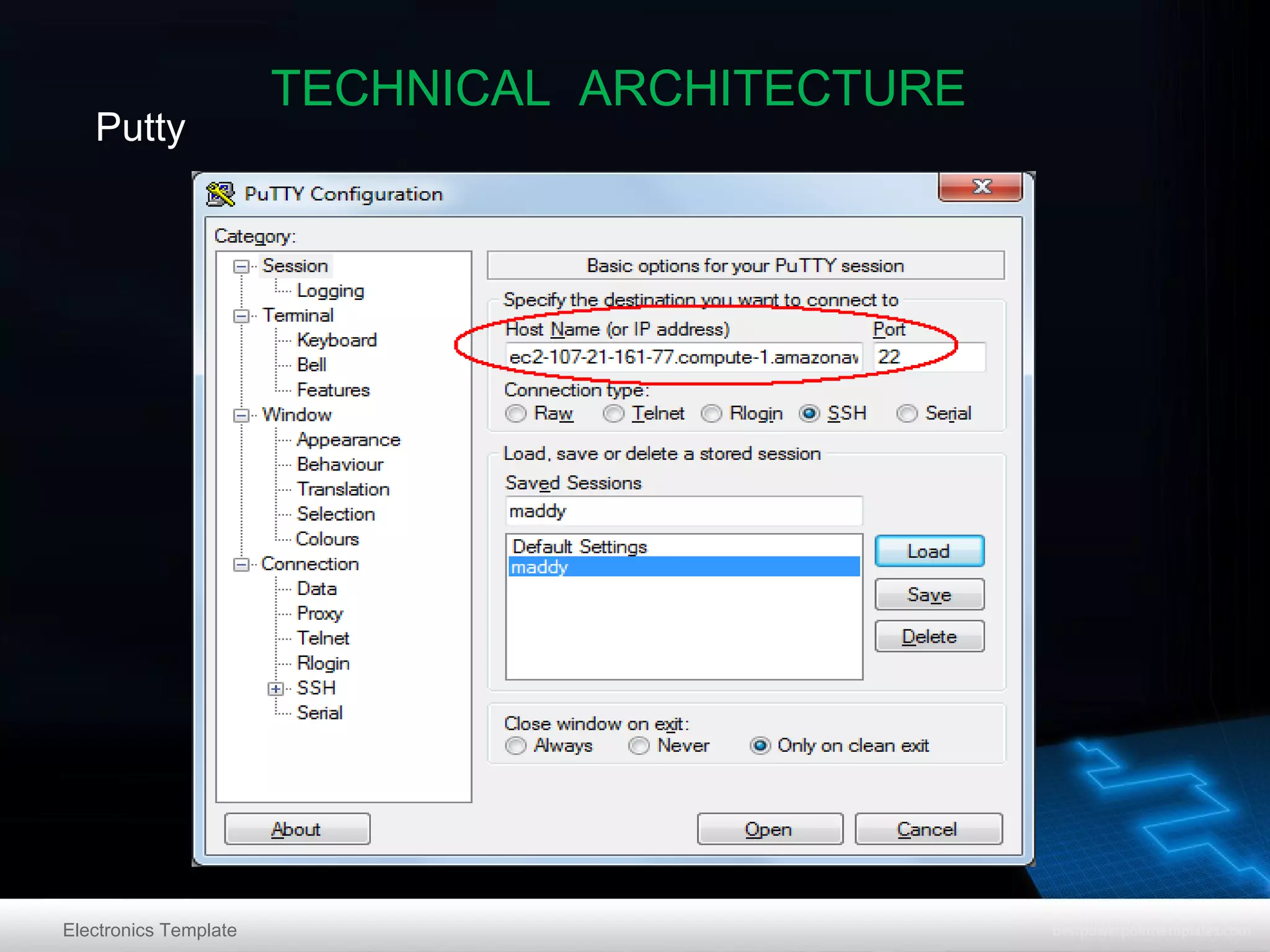Screen dimensions: 1270x952
Task: Open the Data settings
Action: click(317, 589)
